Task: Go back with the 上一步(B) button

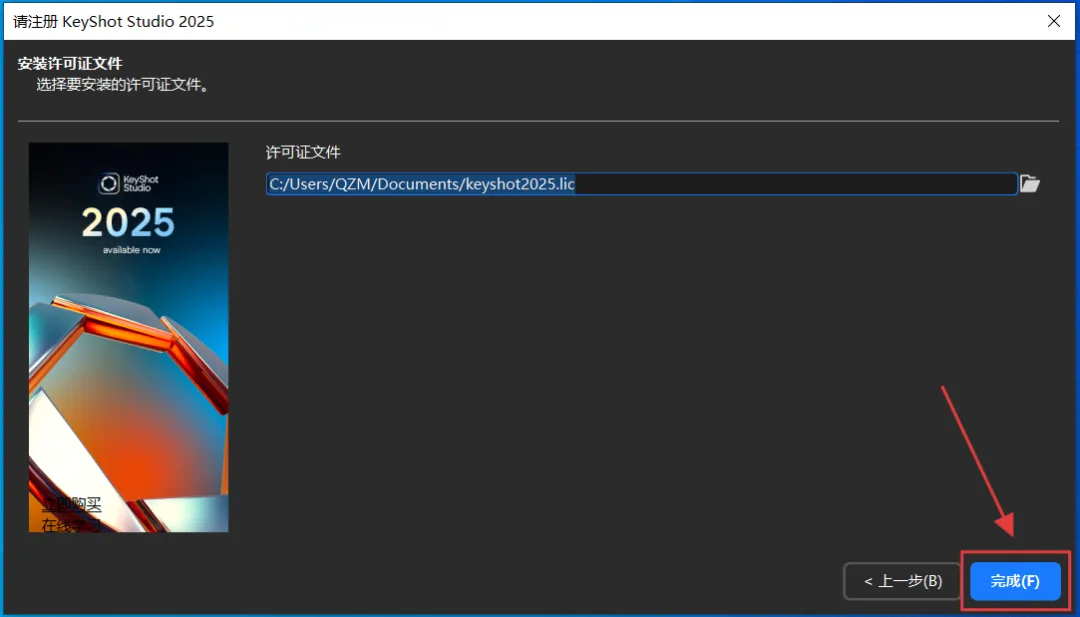Action: click(902, 581)
